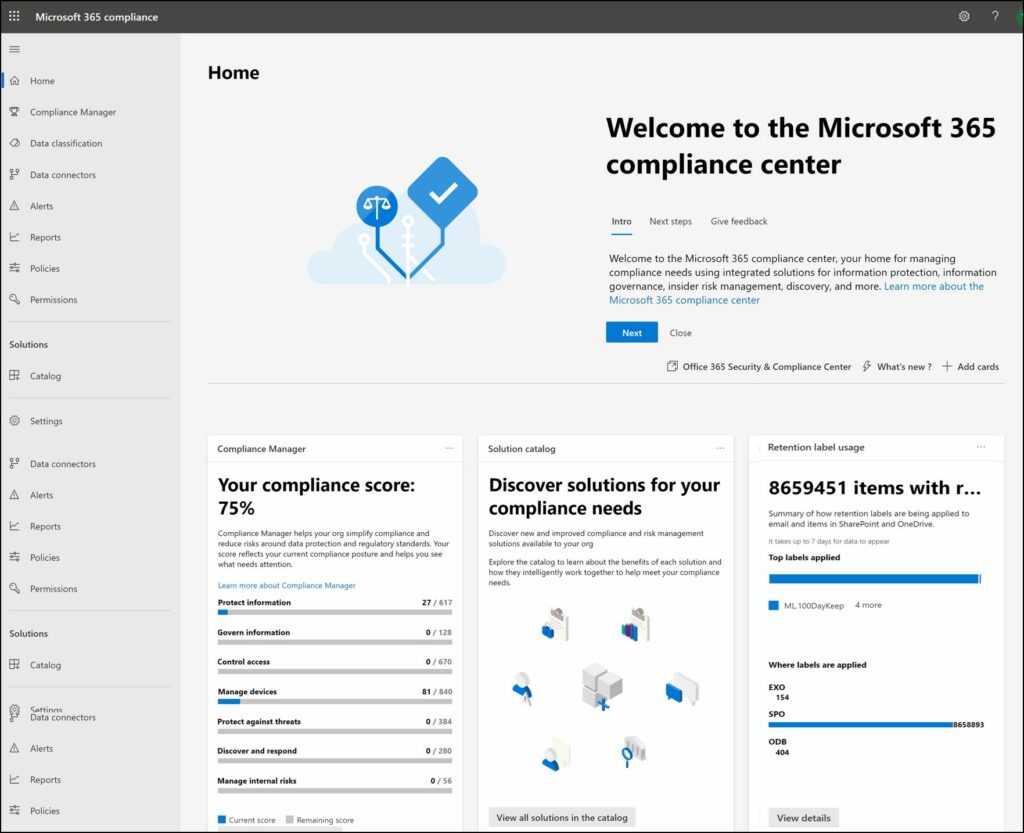Open the Settings gear in the top bar
This screenshot has height=833, width=1024.
963,16
